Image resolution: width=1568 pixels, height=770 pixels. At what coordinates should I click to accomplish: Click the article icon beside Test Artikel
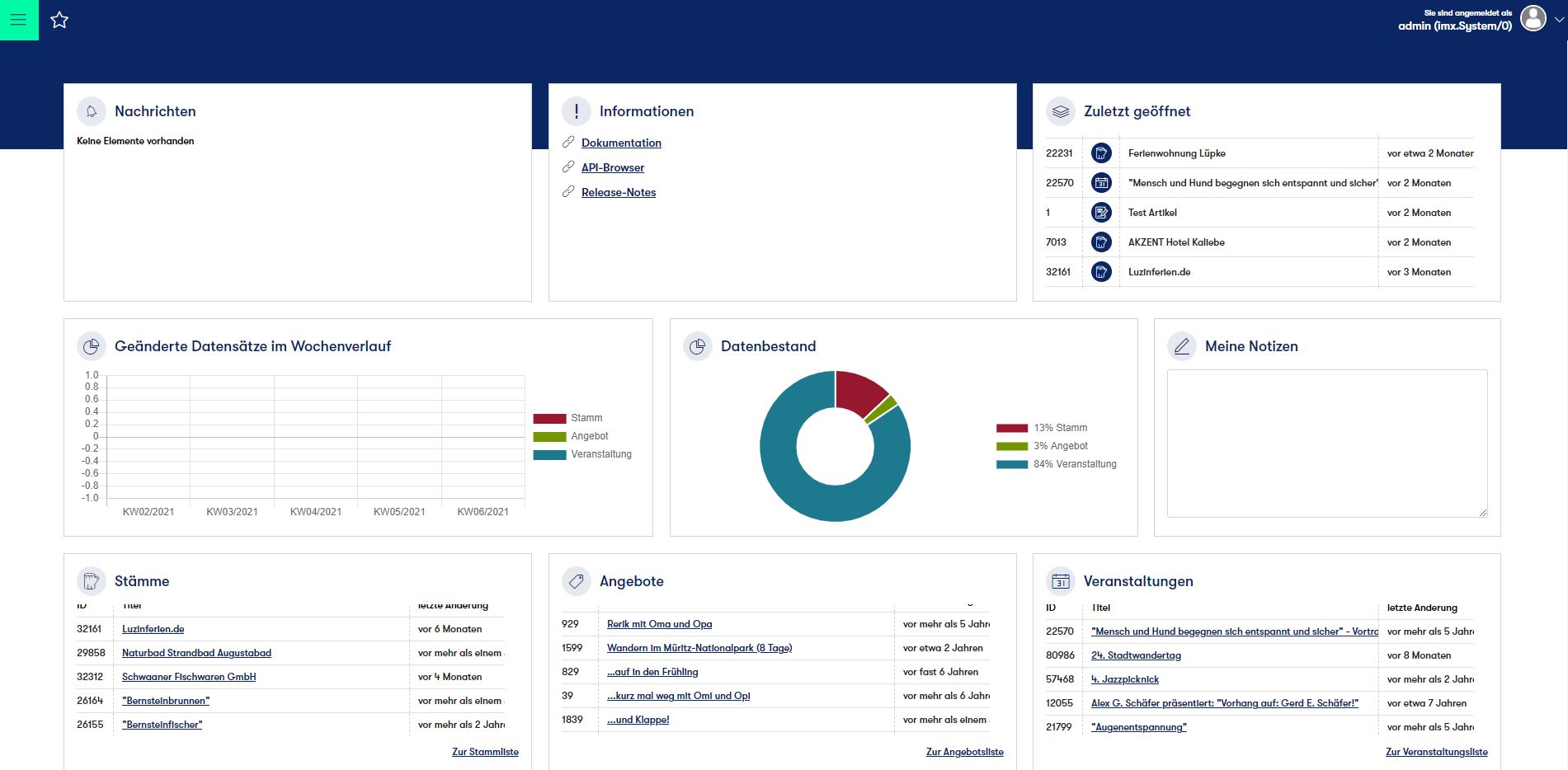1100,213
